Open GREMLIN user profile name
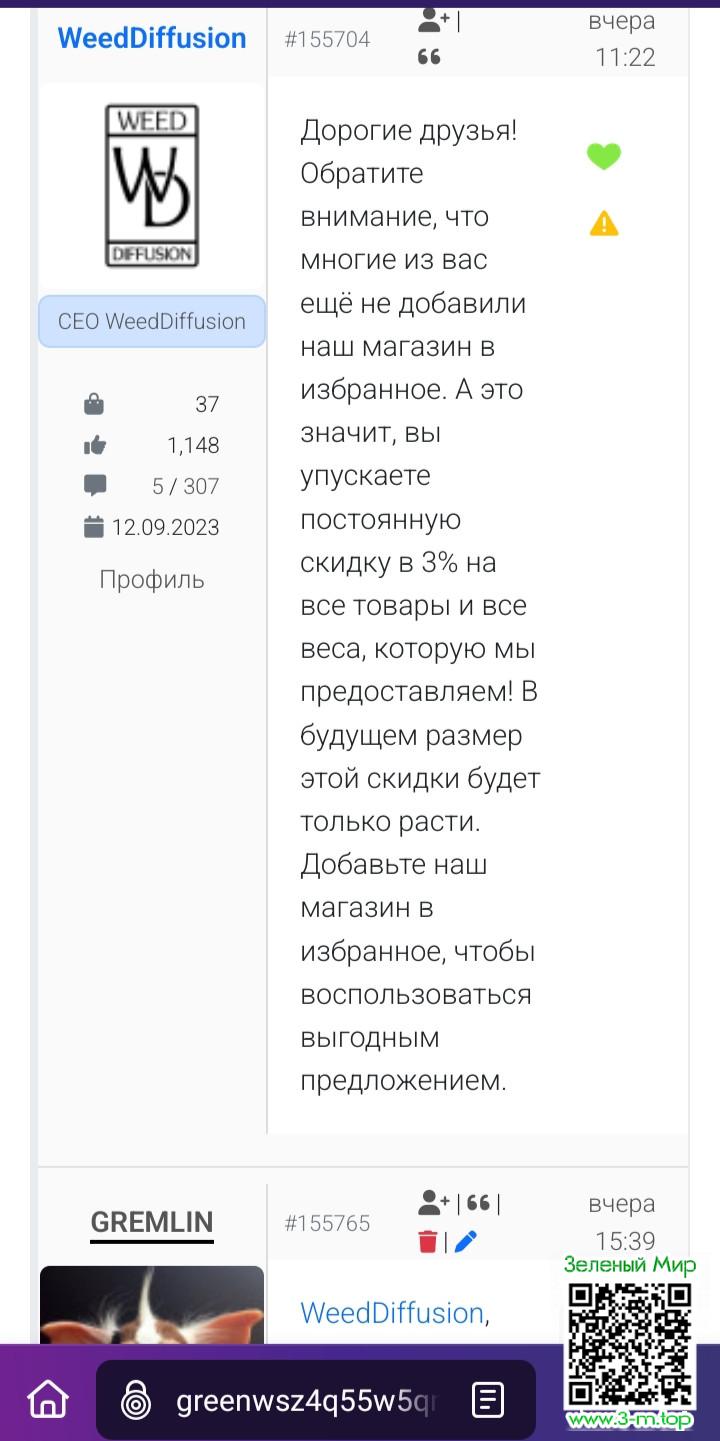 tap(152, 1222)
